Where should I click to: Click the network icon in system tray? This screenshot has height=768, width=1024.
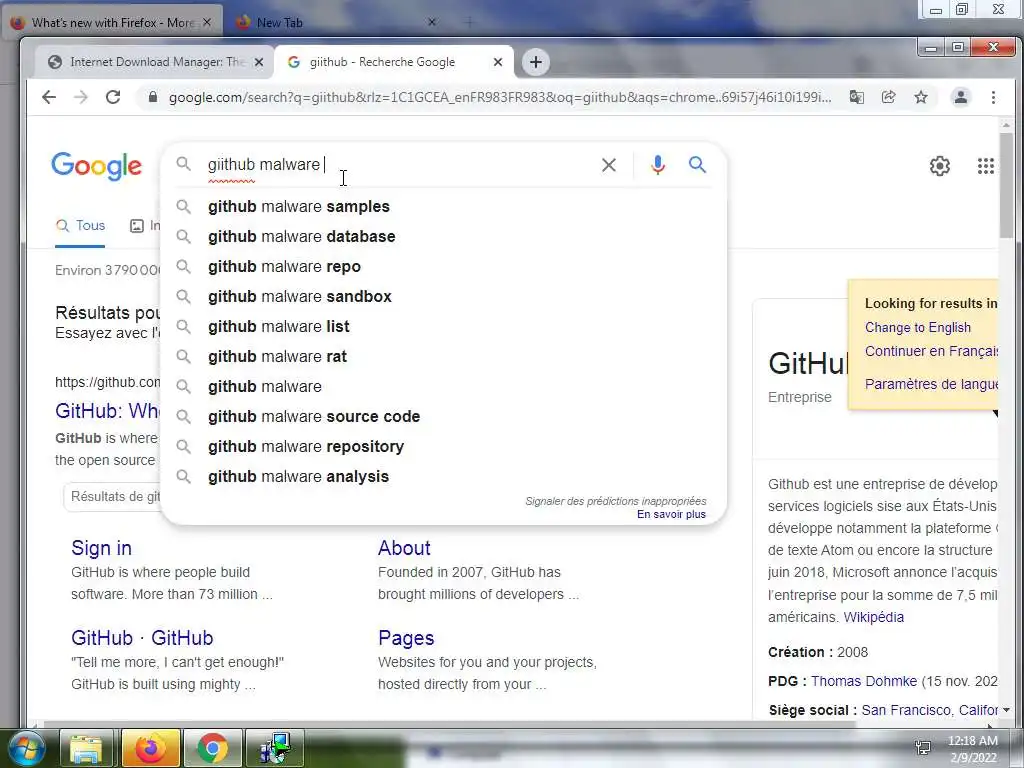coord(923,748)
